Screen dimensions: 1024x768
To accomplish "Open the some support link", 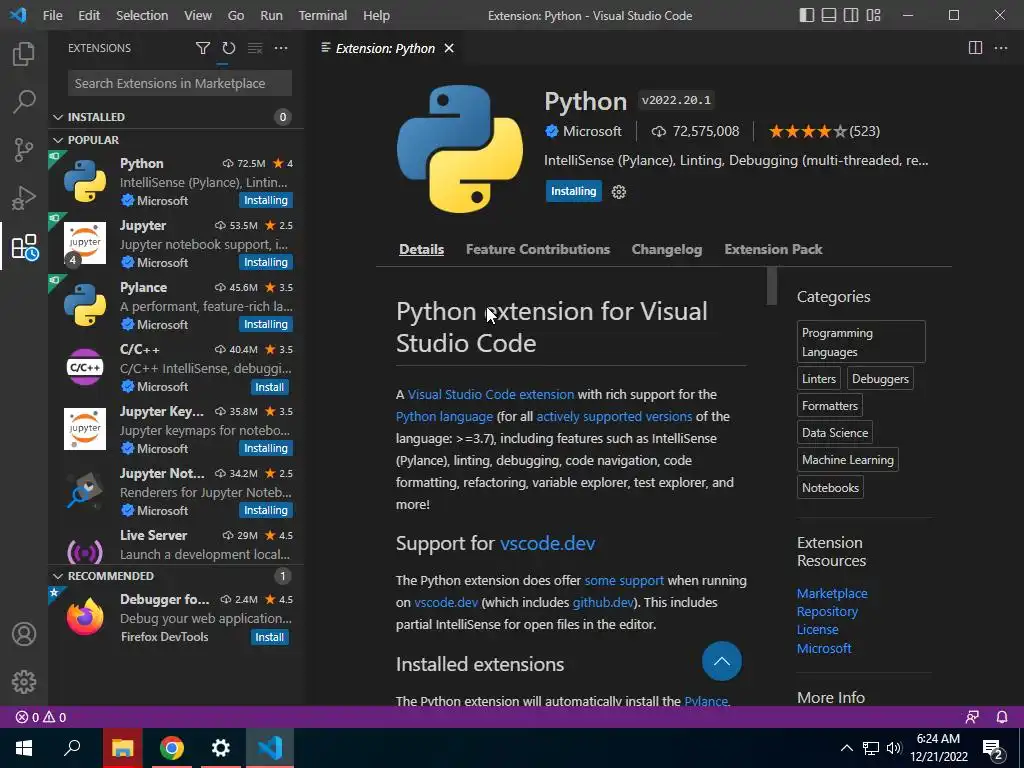I will [x=624, y=581].
